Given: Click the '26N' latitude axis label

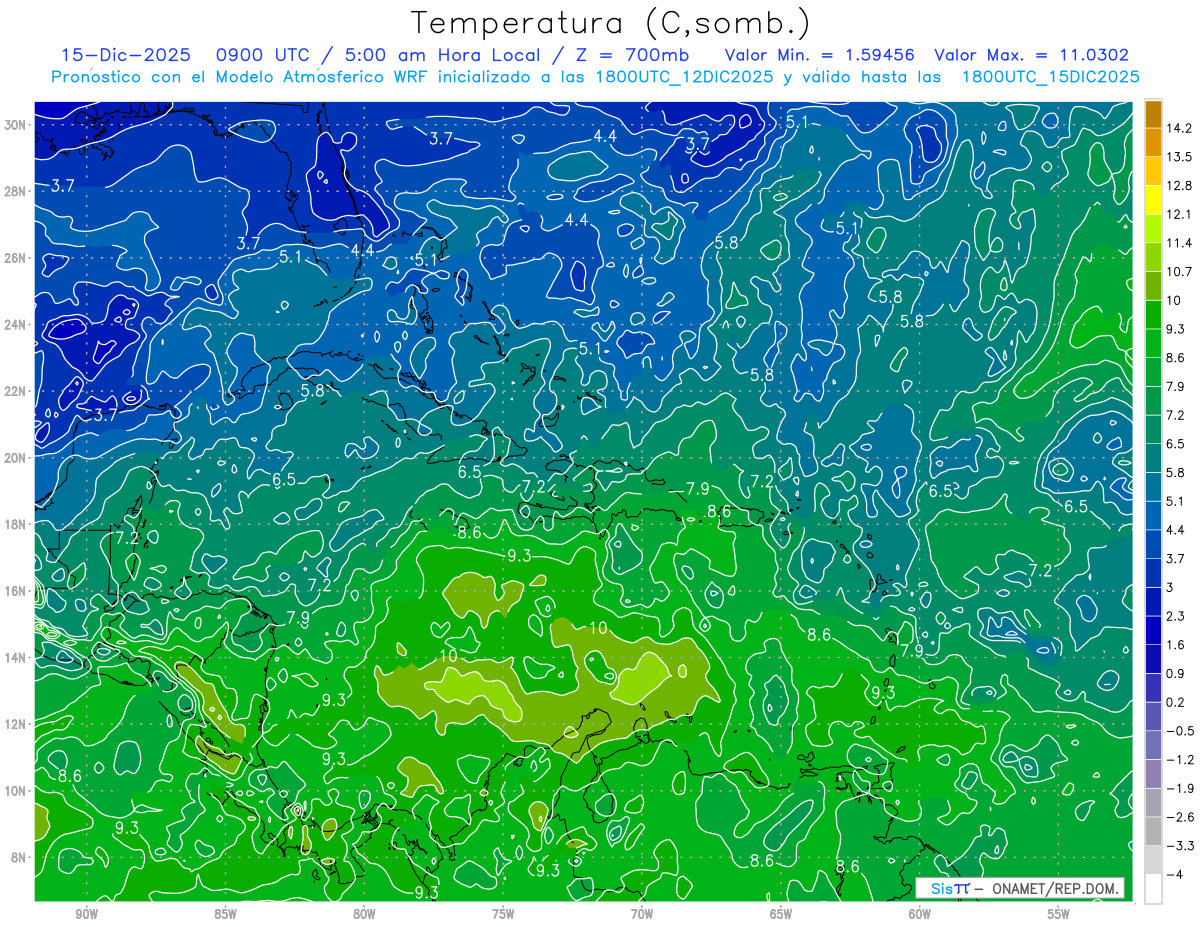Looking at the screenshot, I should 16,258.
